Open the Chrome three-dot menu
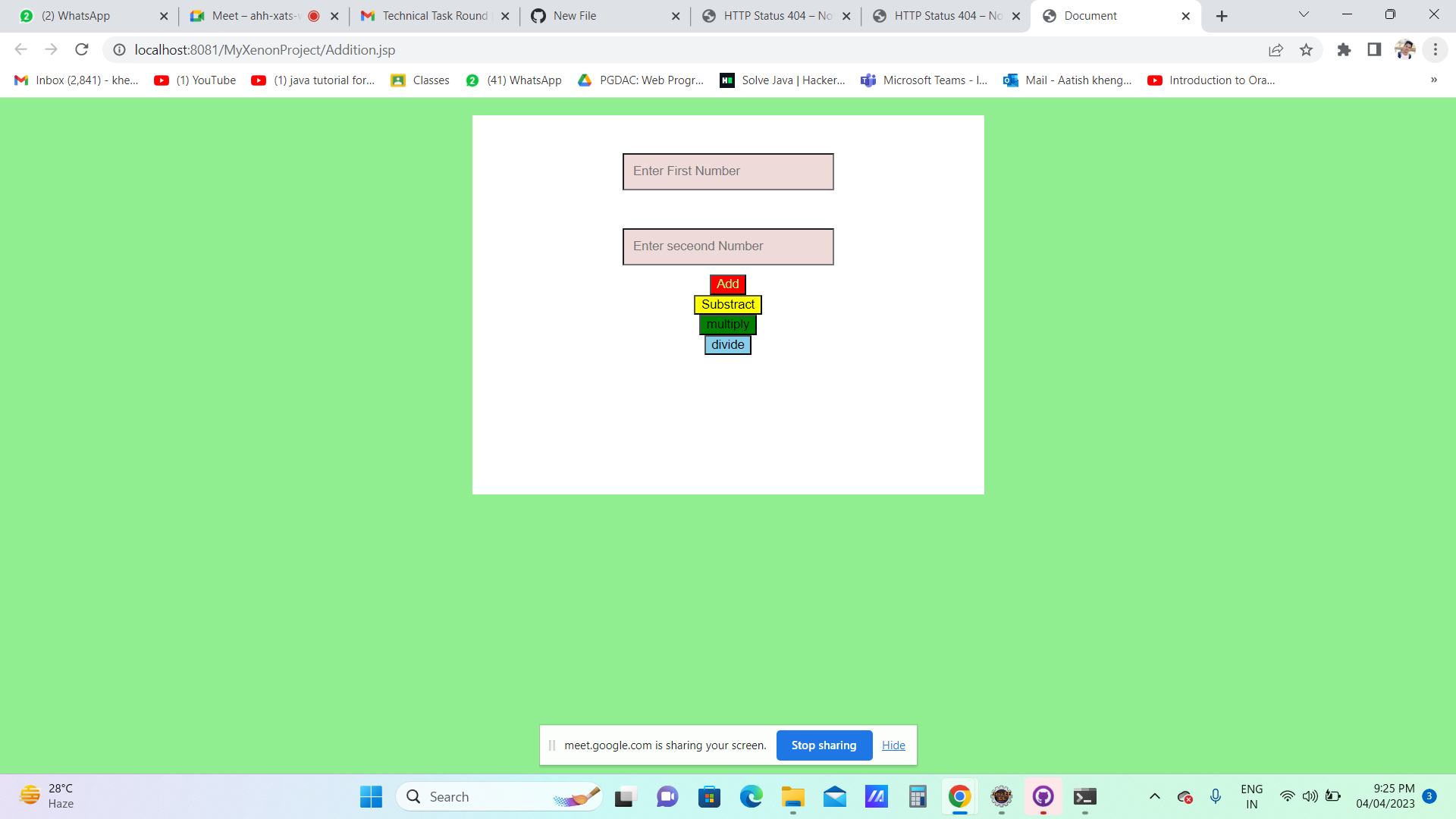The image size is (1456, 819). [x=1435, y=49]
